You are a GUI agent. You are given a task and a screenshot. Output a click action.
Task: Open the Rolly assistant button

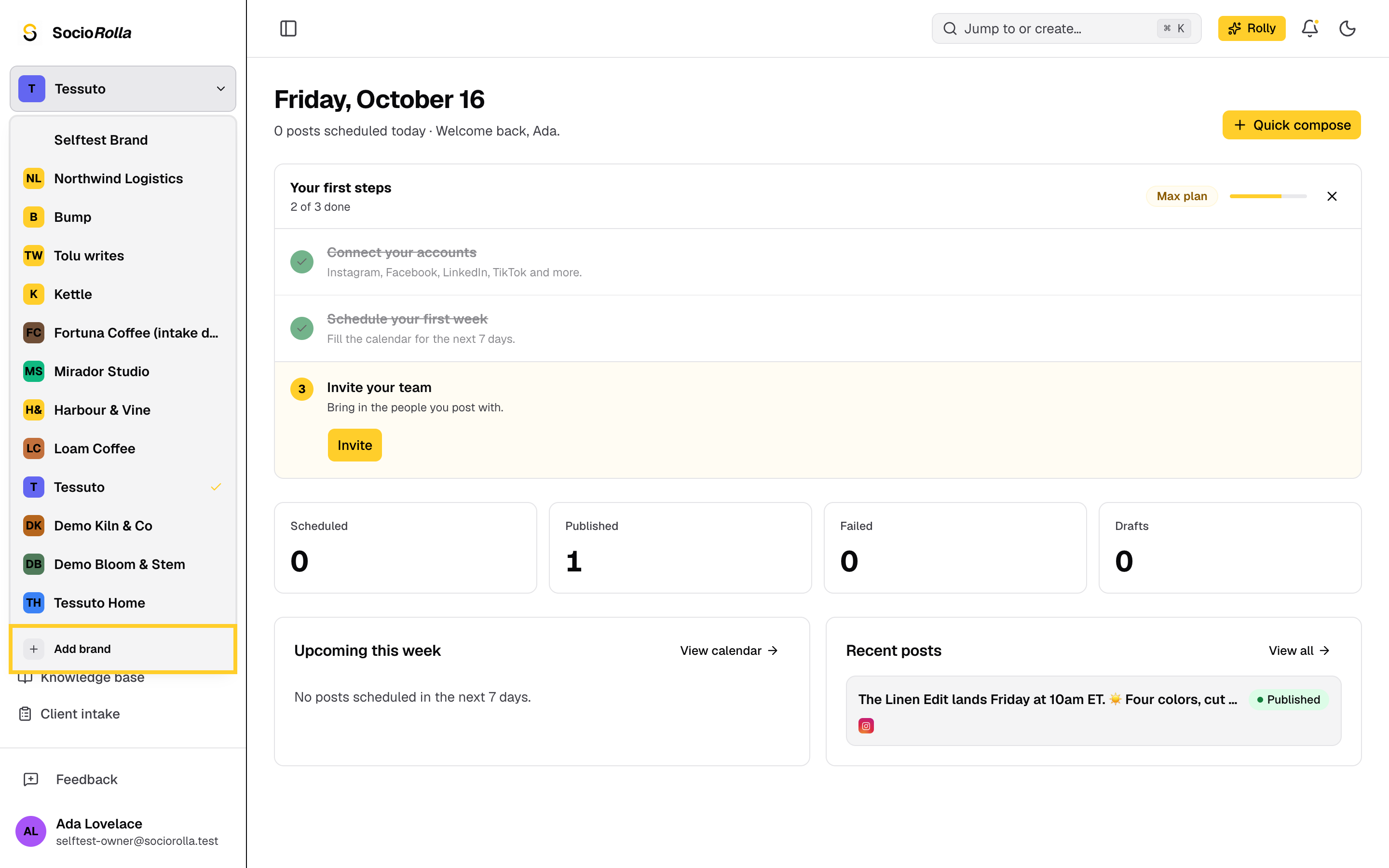pyautogui.click(x=1251, y=29)
